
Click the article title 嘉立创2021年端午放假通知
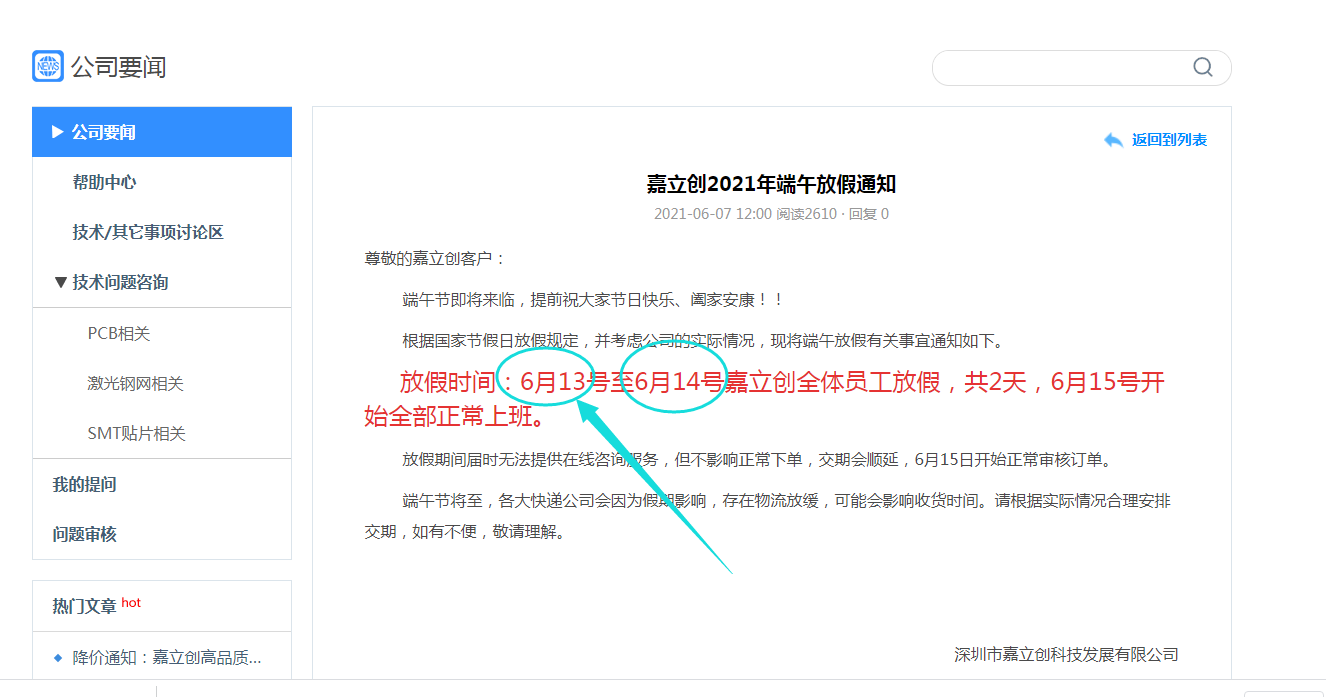tap(771, 184)
